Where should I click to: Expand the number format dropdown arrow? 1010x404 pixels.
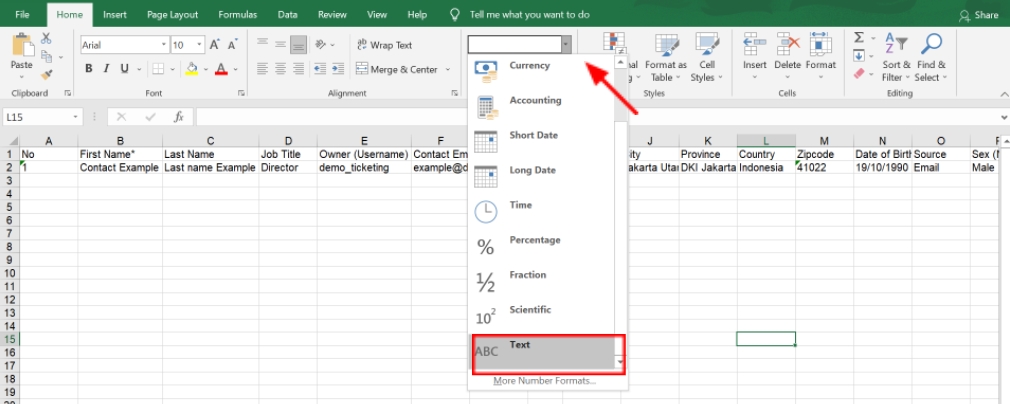pyautogui.click(x=566, y=44)
